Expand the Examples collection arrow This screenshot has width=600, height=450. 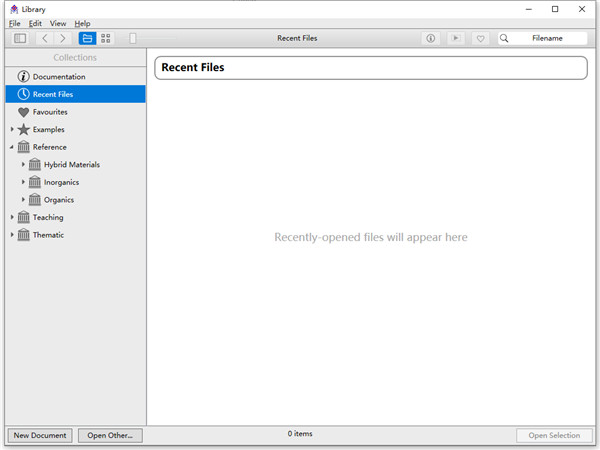tap(12, 129)
